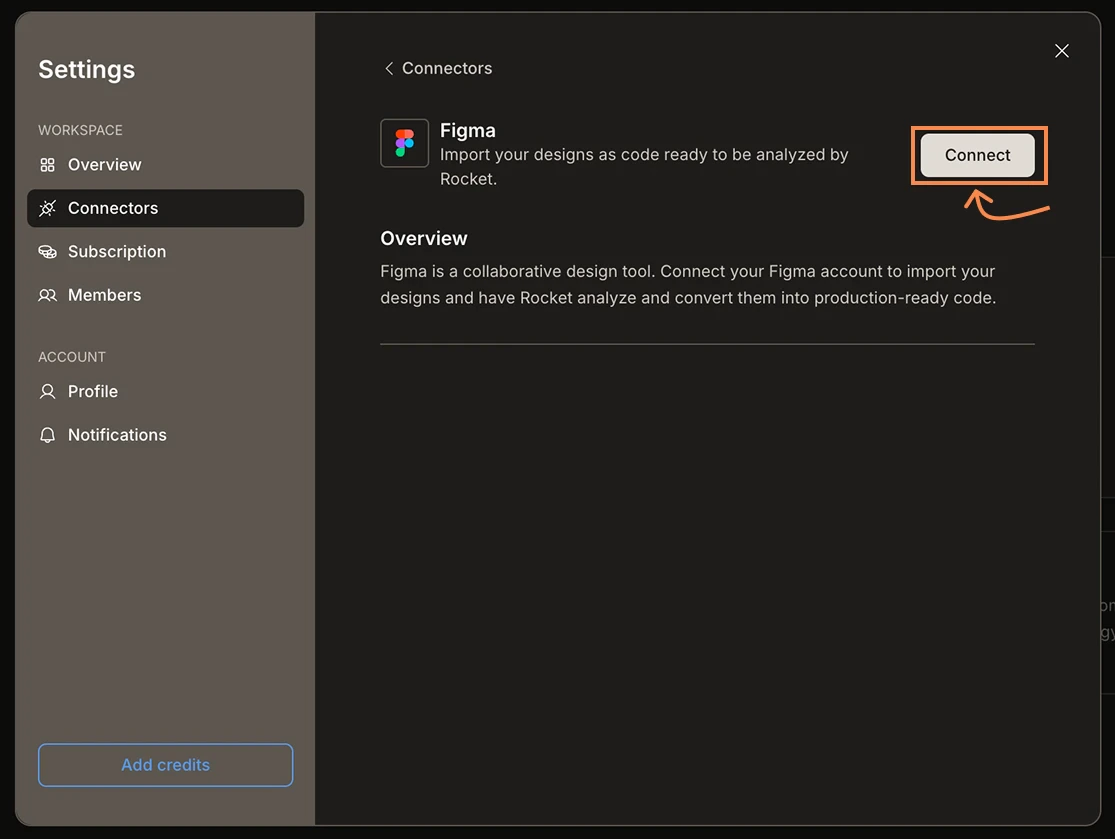Click the Connectors breadcrumb text

pos(447,68)
